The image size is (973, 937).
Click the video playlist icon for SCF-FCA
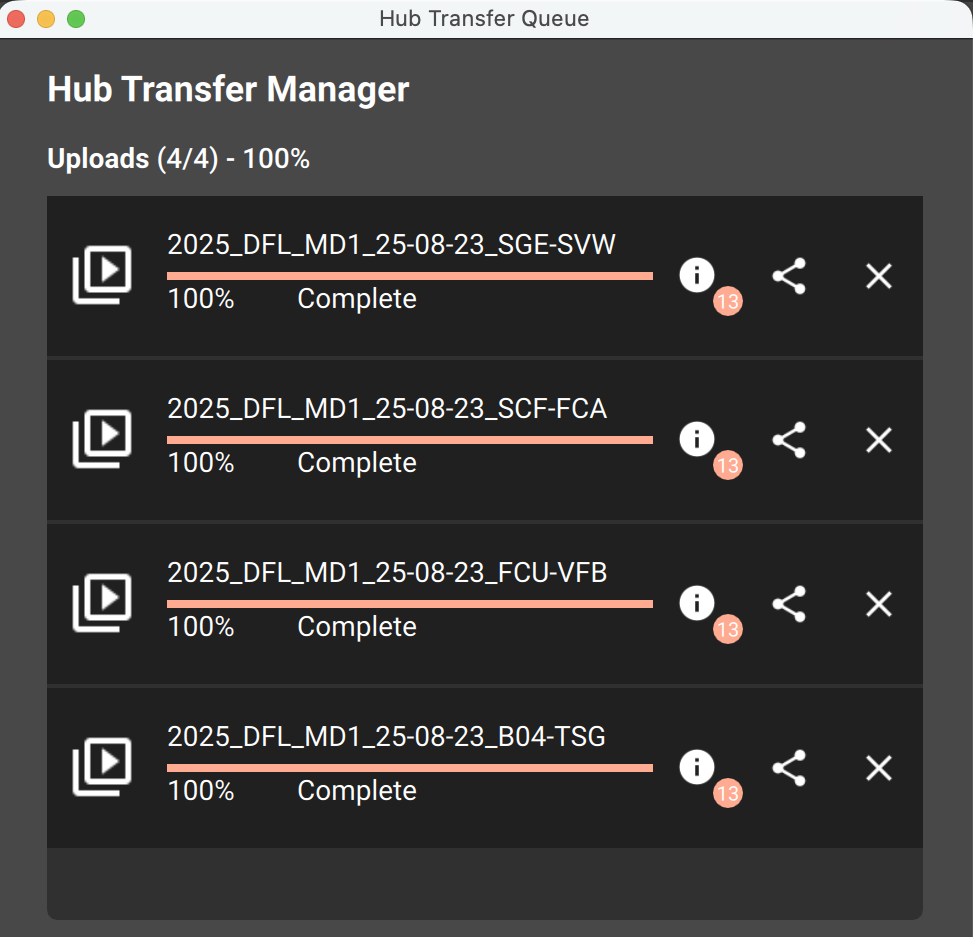pos(102,439)
